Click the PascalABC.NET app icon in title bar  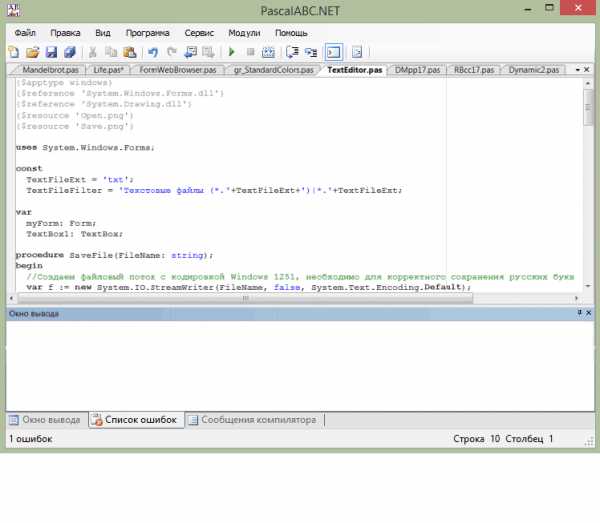14,10
